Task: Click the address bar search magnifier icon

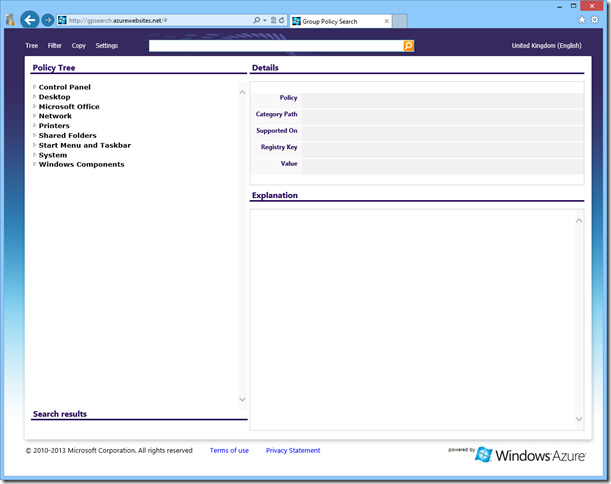Action: (258, 21)
